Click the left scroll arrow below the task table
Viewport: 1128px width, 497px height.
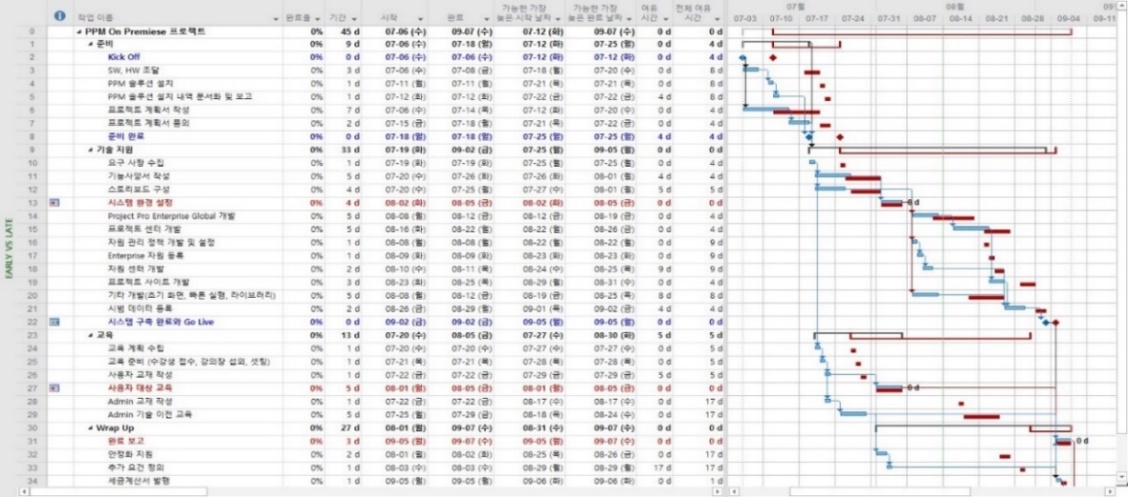(x=26, y=492)
